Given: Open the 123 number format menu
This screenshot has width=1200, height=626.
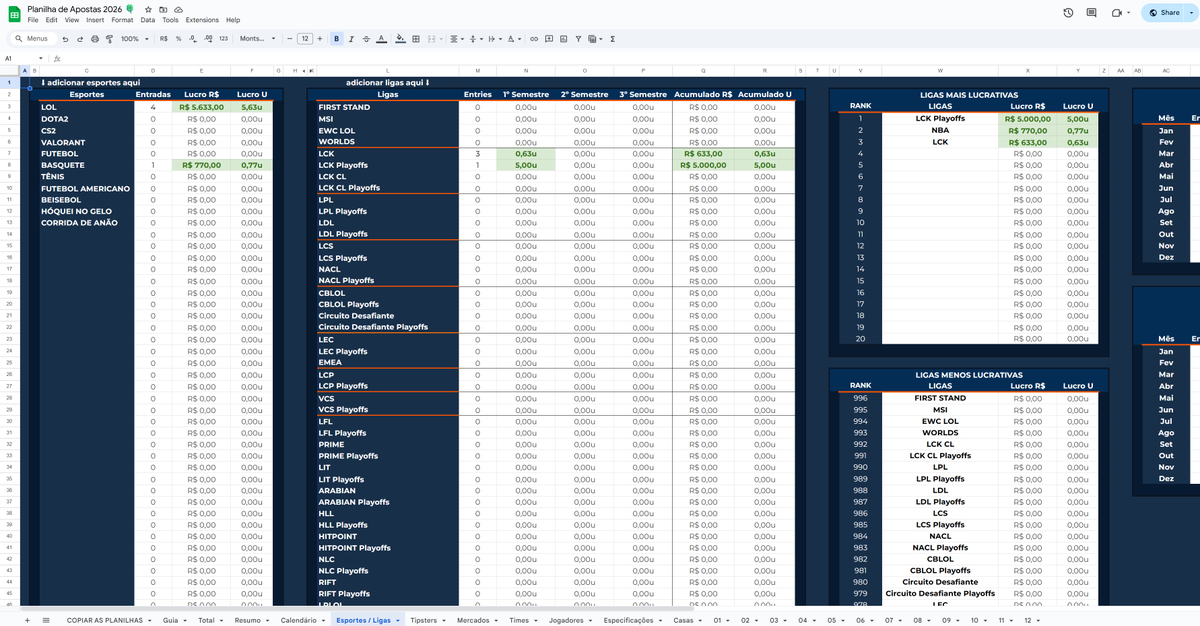Looking at the screenshot, I should coord(223,39).
